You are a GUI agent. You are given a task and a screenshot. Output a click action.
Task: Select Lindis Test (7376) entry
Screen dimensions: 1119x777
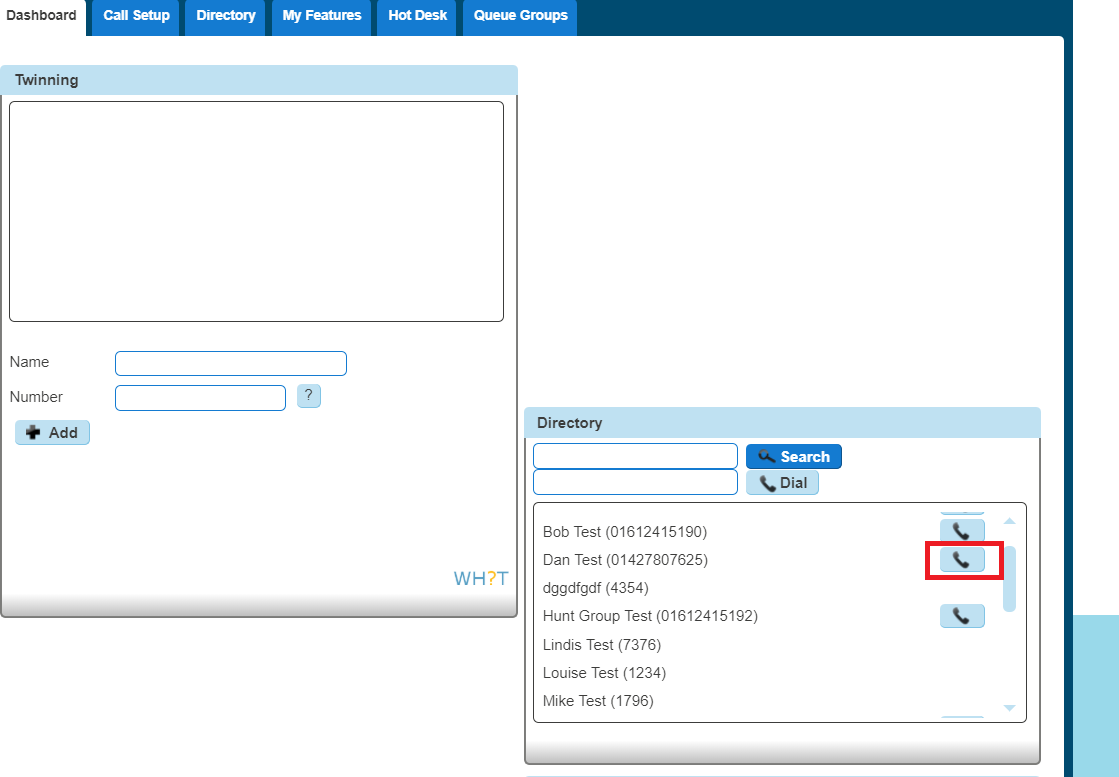pos(602,645)
